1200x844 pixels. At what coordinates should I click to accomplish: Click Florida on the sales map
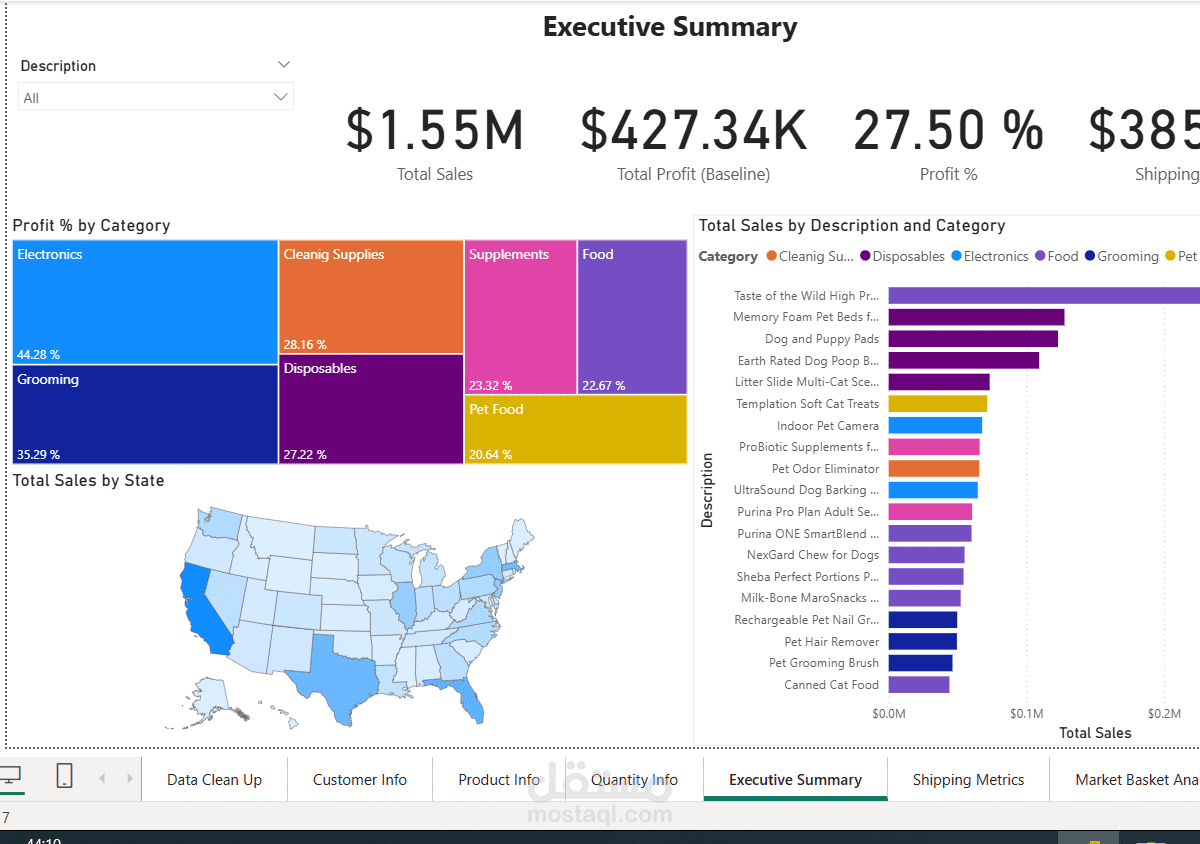pos(463,697)
